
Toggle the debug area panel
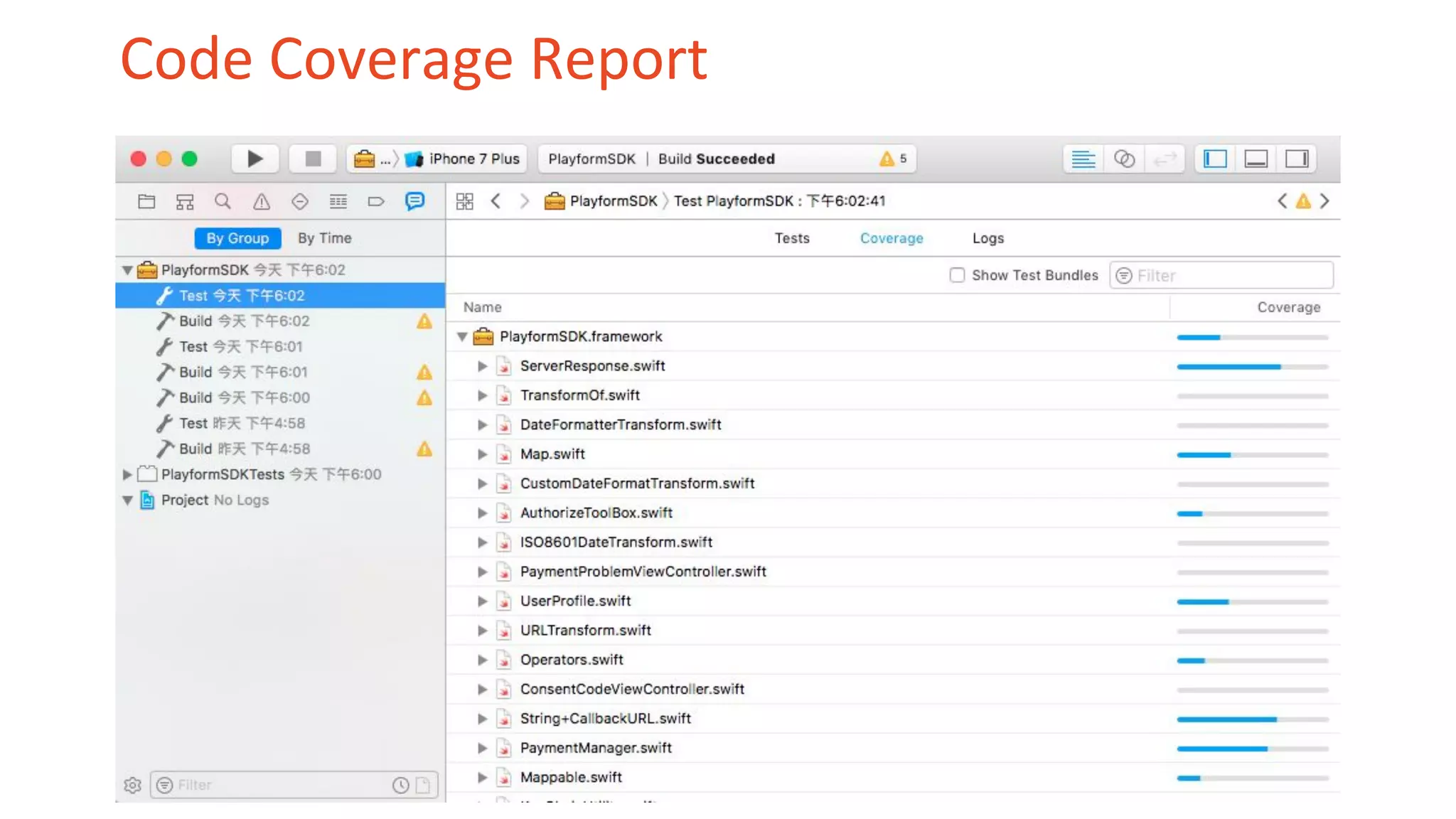point(1256,159)
